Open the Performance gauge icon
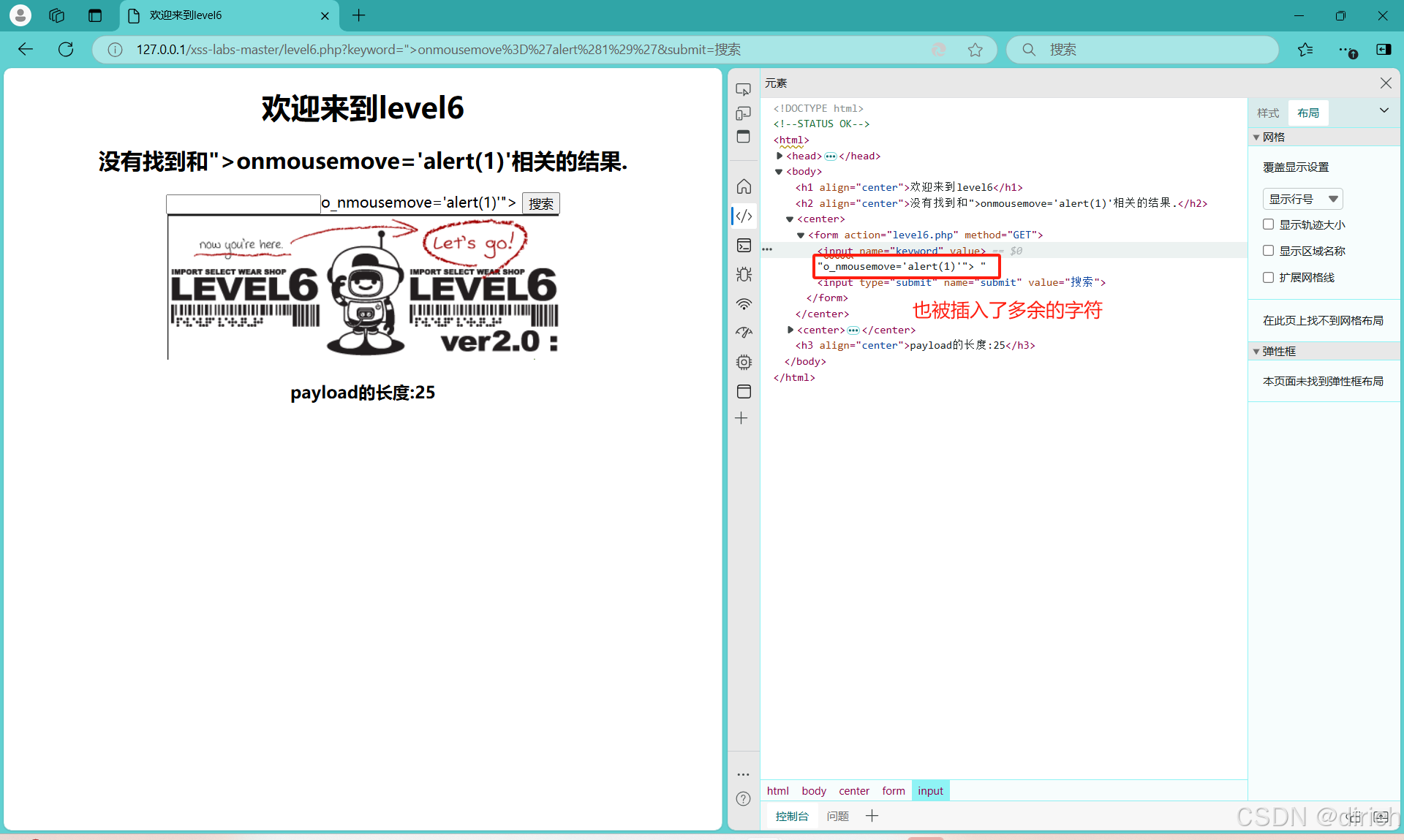 point(744,333)
